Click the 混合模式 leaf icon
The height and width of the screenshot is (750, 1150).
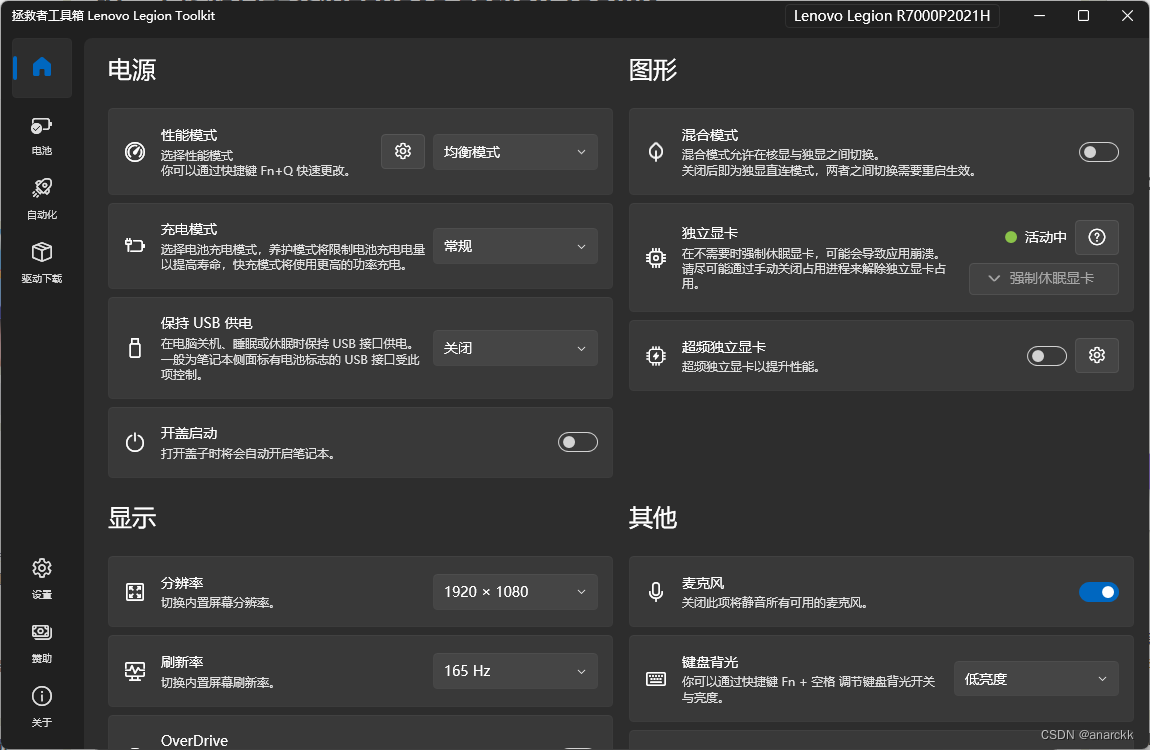656,152
